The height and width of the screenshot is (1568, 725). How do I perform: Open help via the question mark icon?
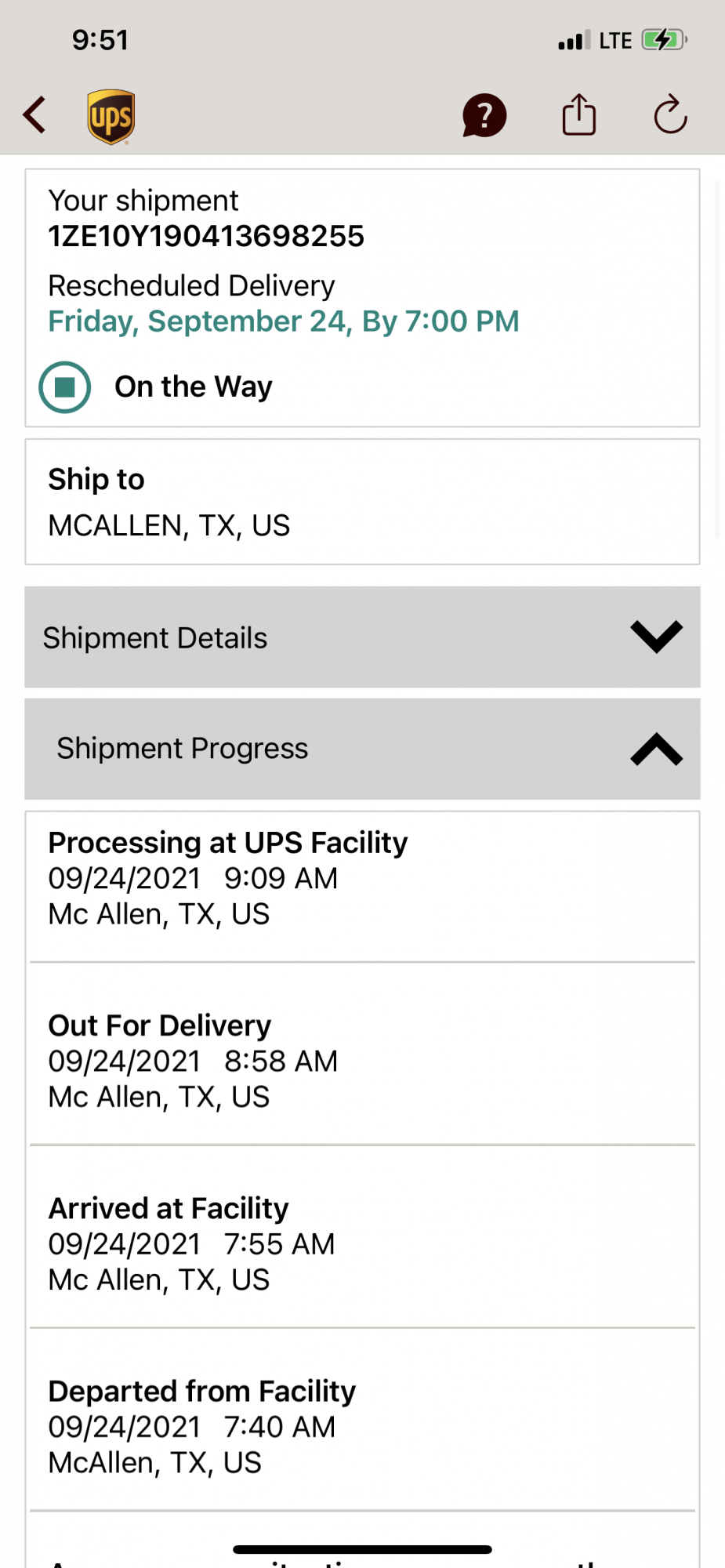point(484,116)
